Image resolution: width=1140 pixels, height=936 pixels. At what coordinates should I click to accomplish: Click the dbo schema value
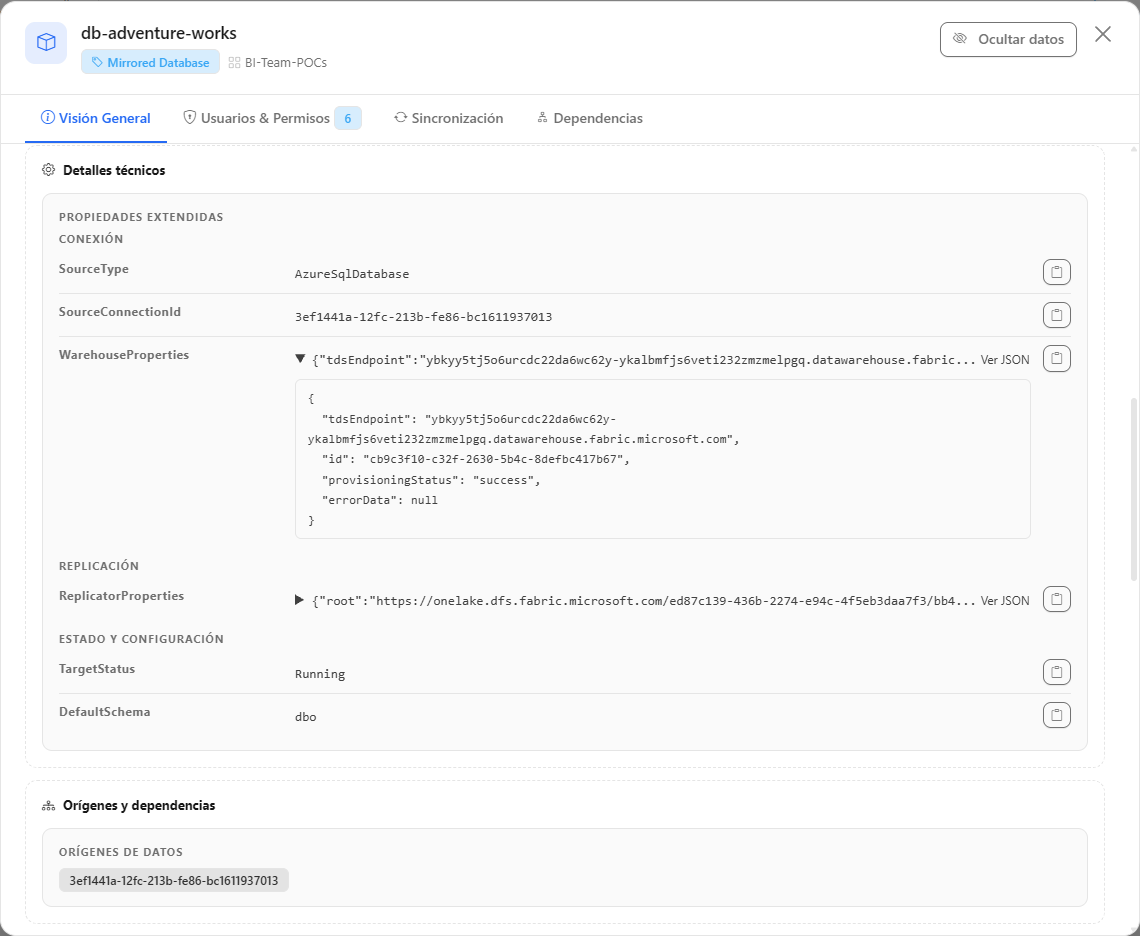pyautogui.click(x=305, y=717)
